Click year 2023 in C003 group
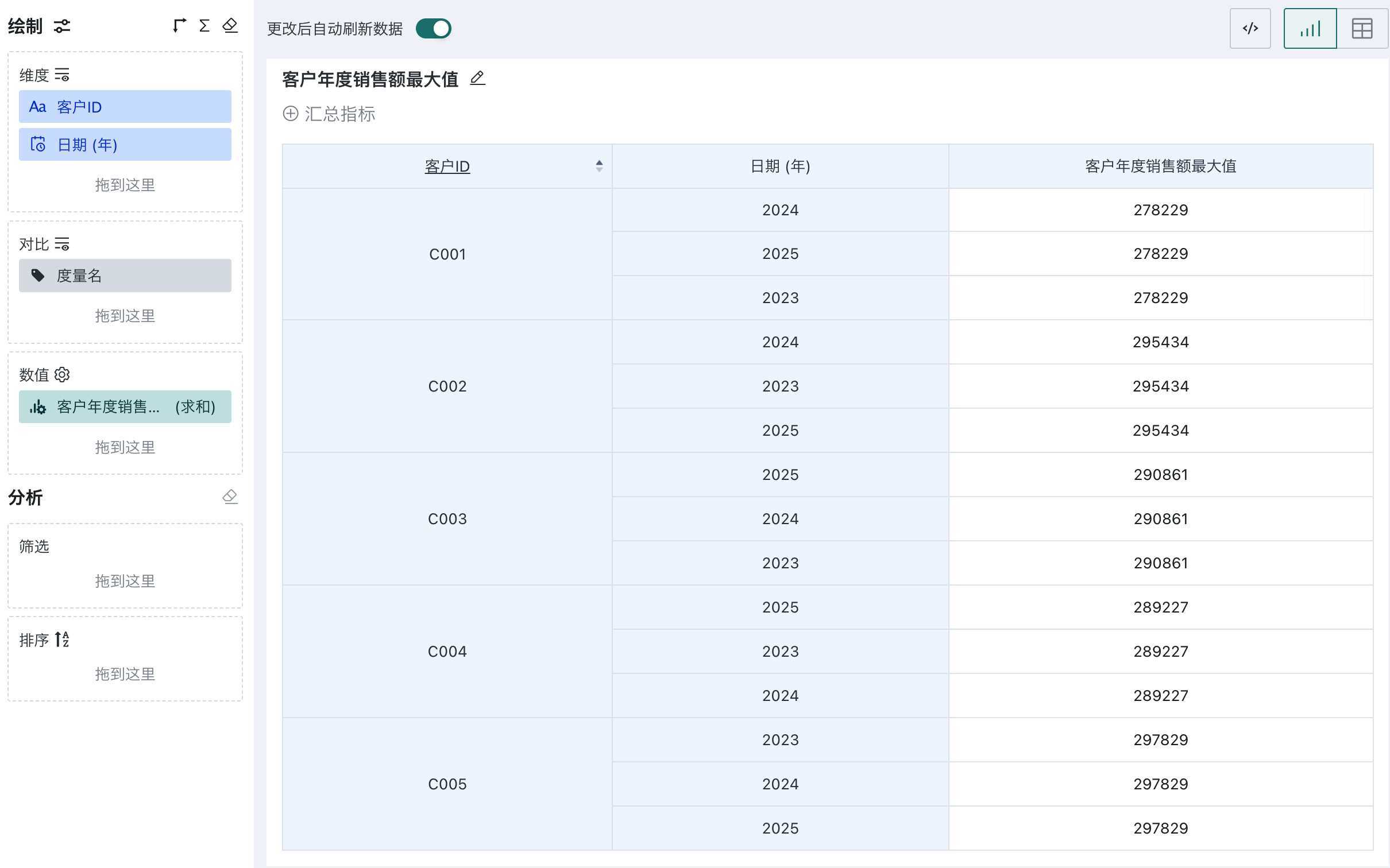Screen dimensions: 1390x868 coord(780,563)
